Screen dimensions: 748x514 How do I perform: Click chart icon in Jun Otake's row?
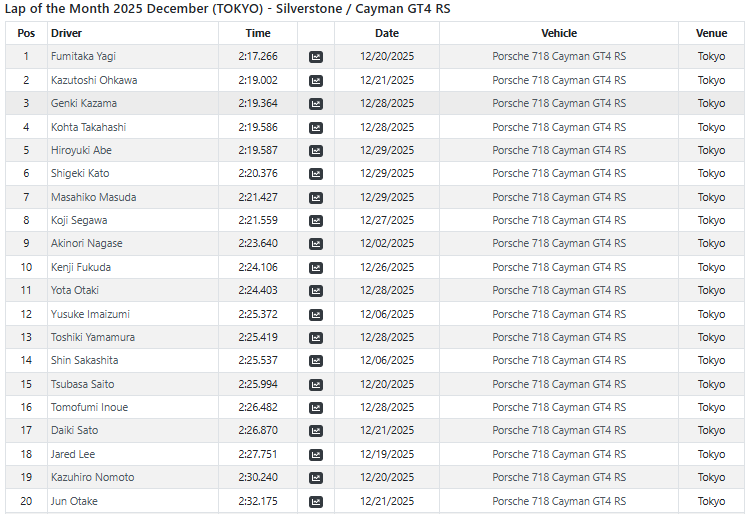click(x=316, y=502)
